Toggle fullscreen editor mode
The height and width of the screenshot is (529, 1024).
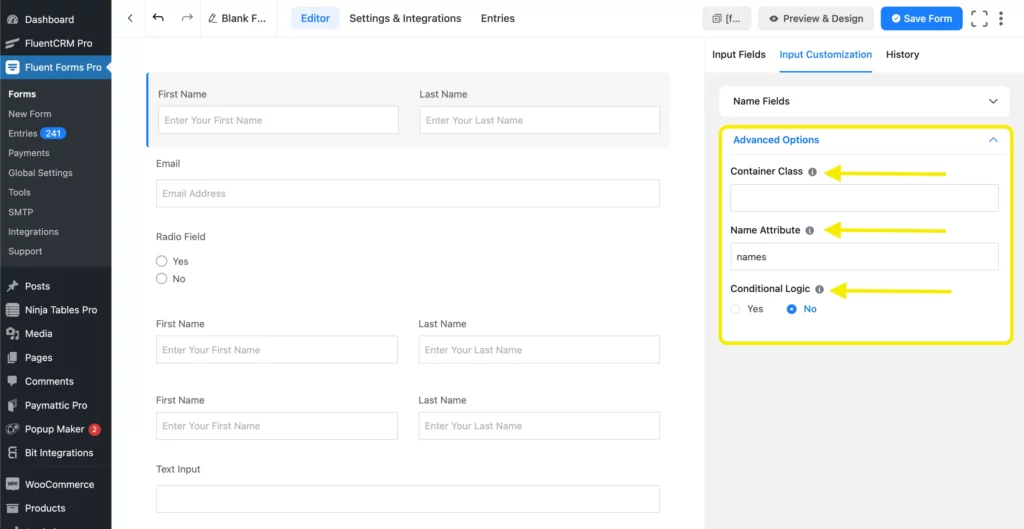tap(979, 18)
